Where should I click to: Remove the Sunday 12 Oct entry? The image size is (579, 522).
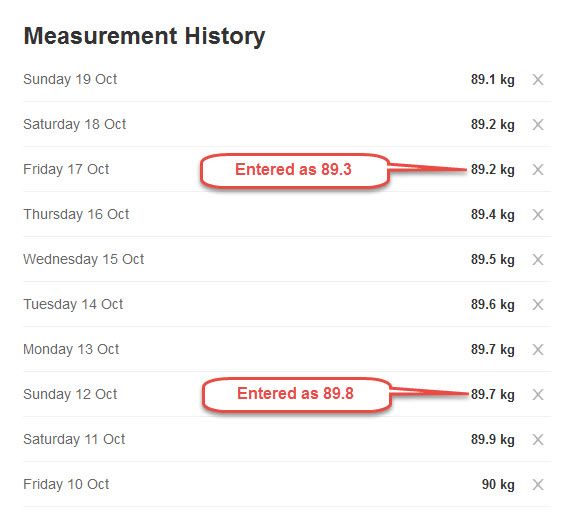[538, 394]
